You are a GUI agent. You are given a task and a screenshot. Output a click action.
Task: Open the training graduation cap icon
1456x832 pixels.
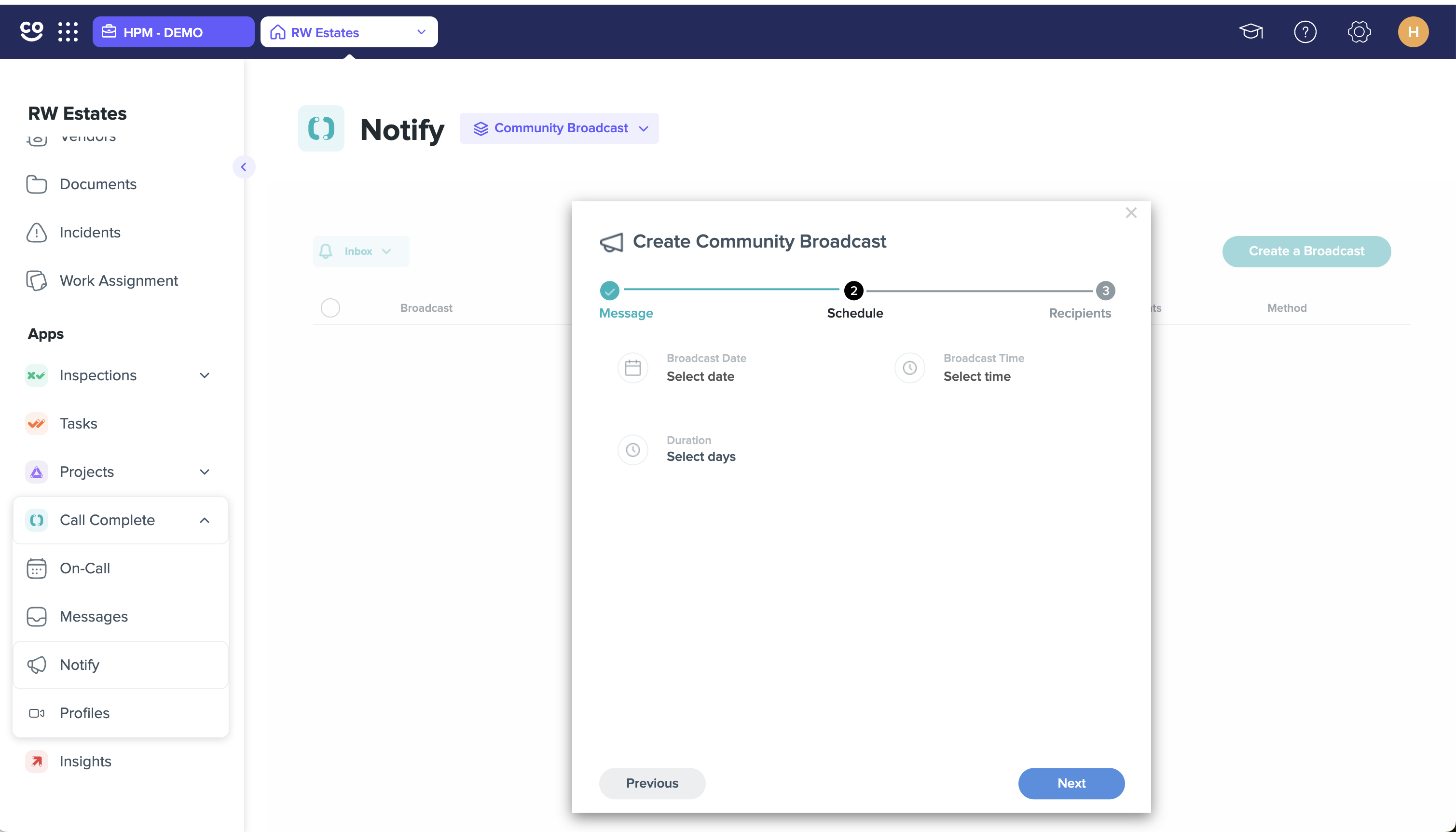click(x=1250, y=31)
